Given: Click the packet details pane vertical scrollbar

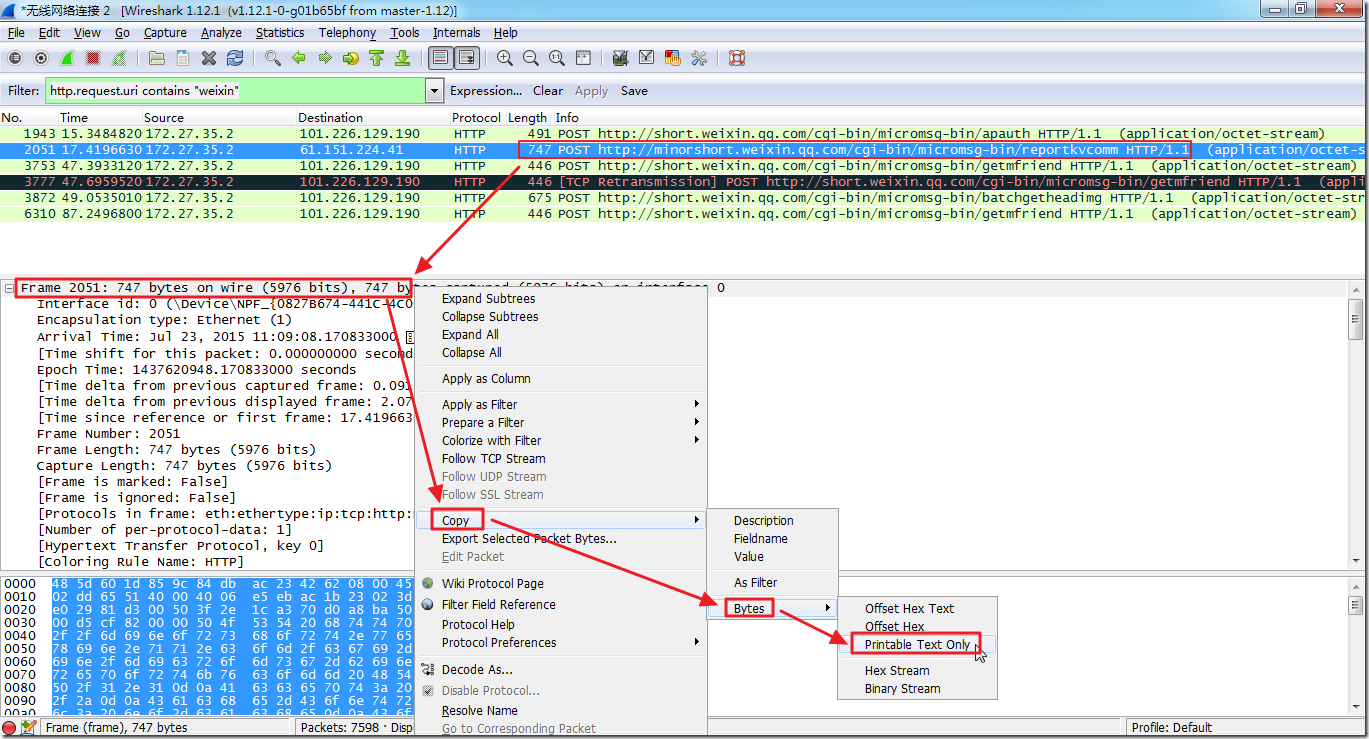Looking at the screenshot, I should pyautogui.click(x=1356, y=424).
